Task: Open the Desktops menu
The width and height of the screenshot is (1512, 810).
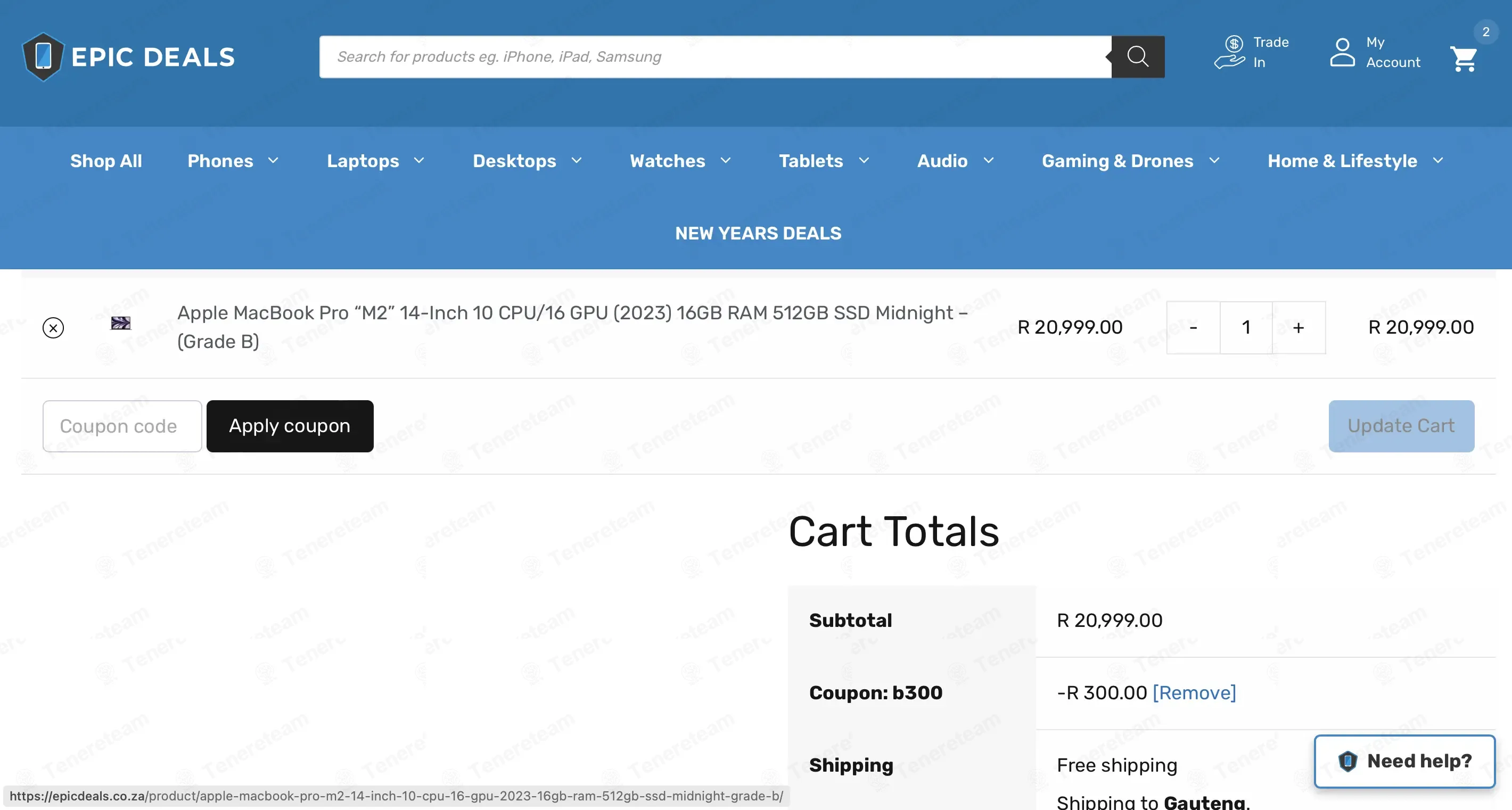Action: click(x=514, y=161)
